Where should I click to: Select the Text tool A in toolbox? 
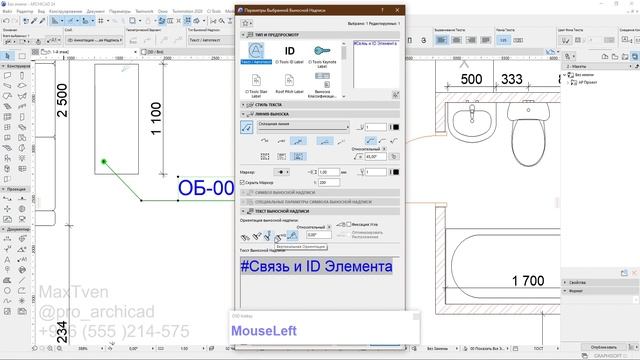coord(7,259)
